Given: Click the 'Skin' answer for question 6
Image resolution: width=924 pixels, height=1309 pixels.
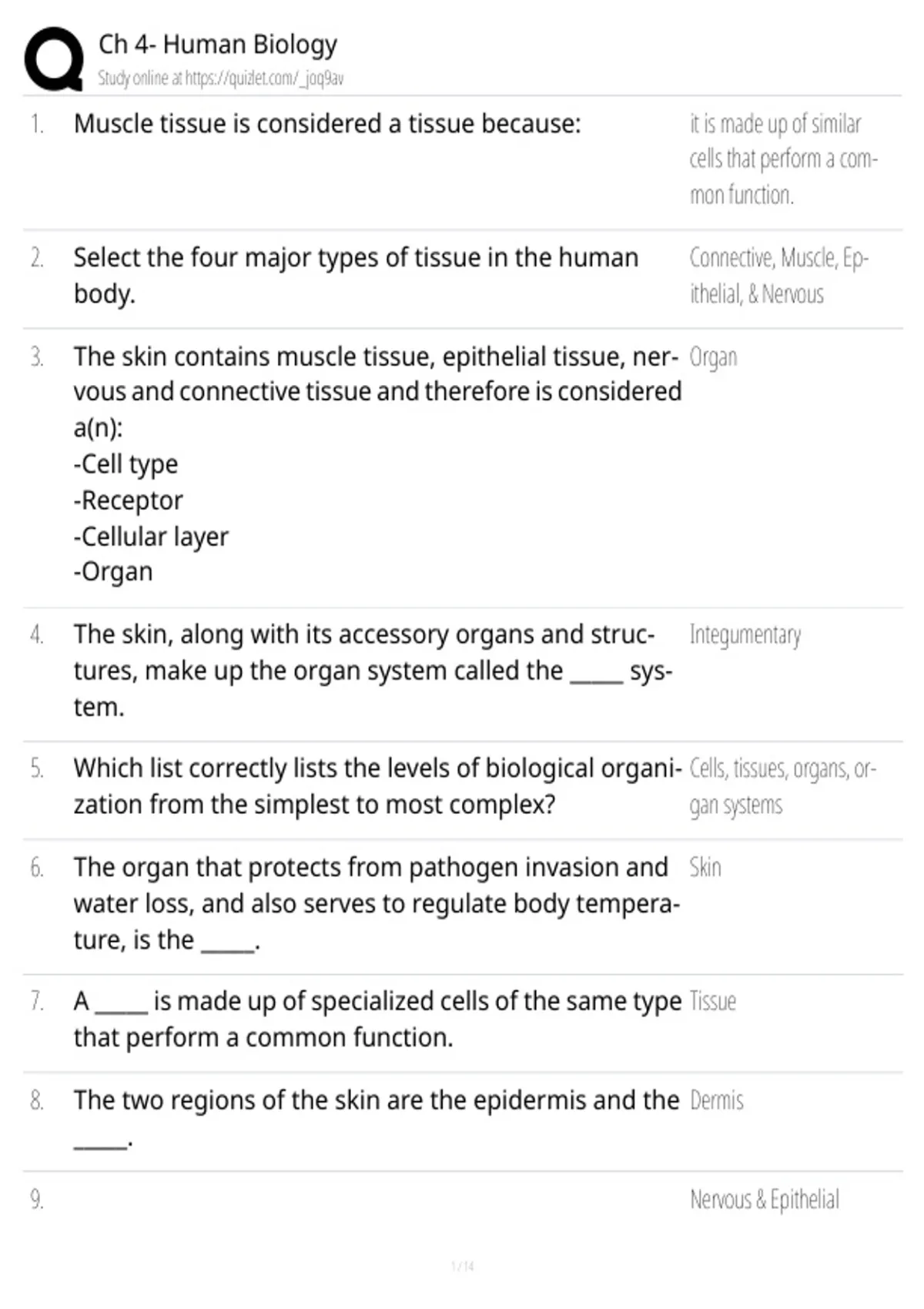Looking at the screenshot, I should click(x=705, y=868).
